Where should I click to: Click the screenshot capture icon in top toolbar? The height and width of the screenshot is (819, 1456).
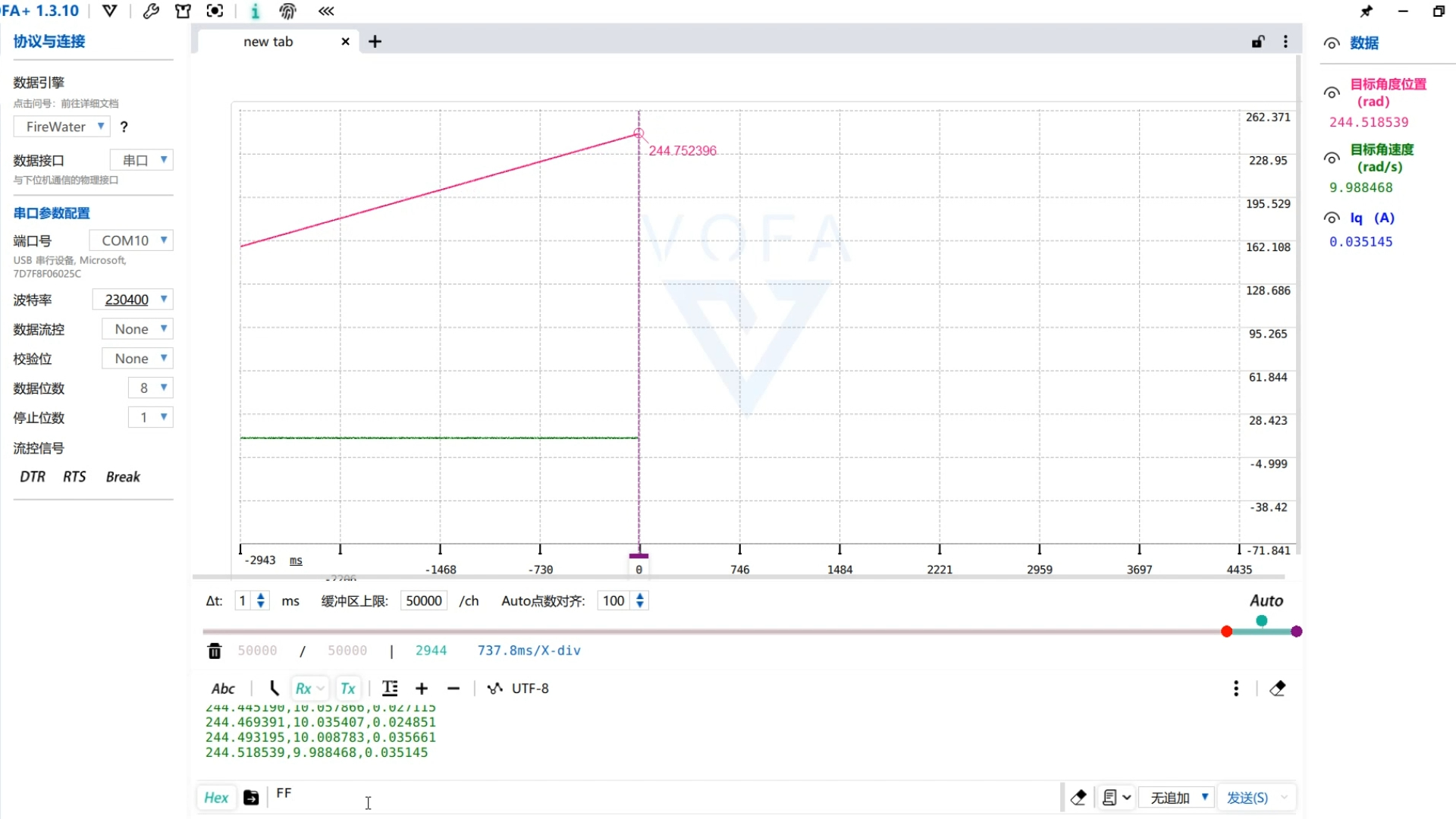215,11
